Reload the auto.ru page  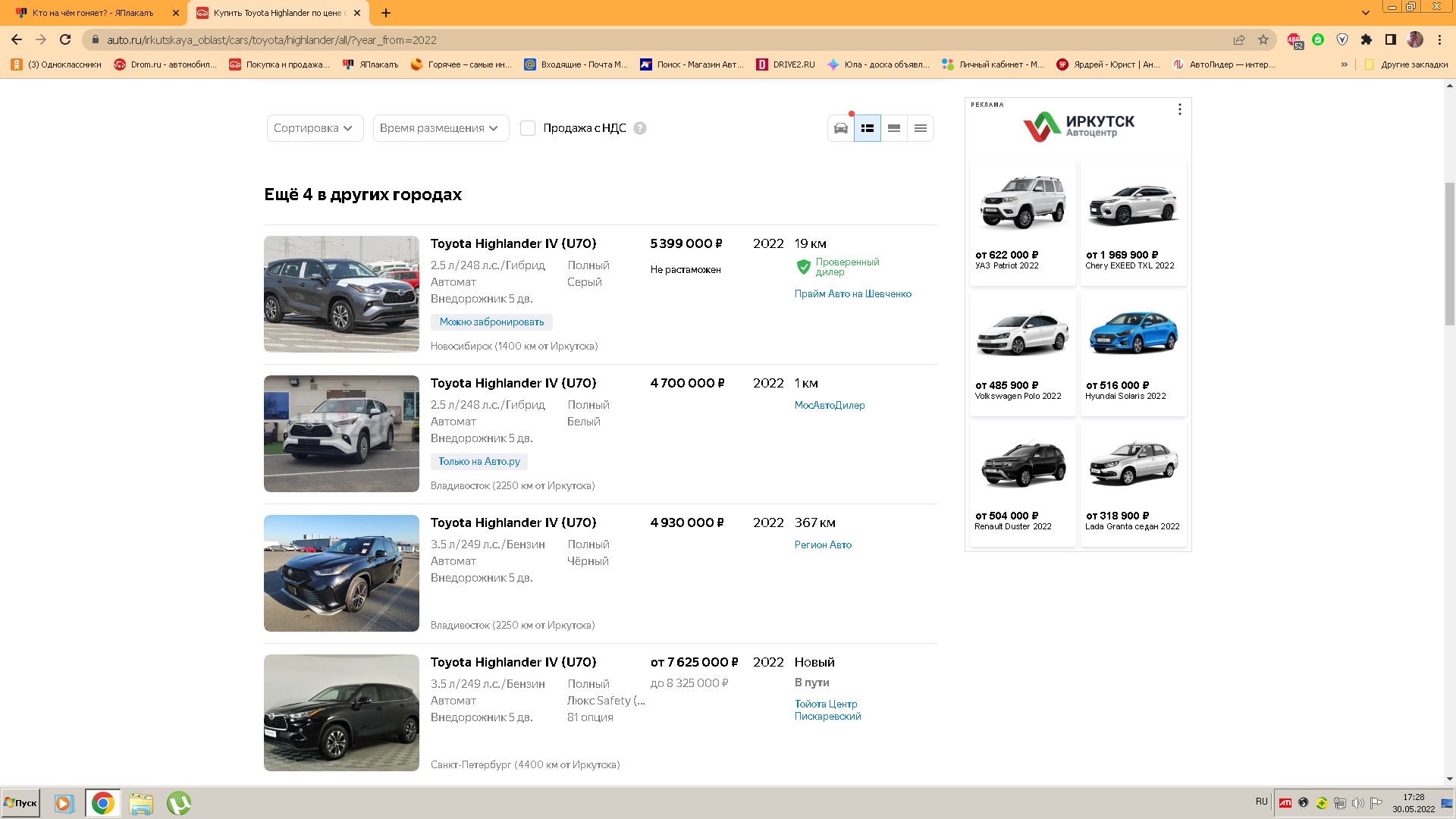(x=65, y=39)
